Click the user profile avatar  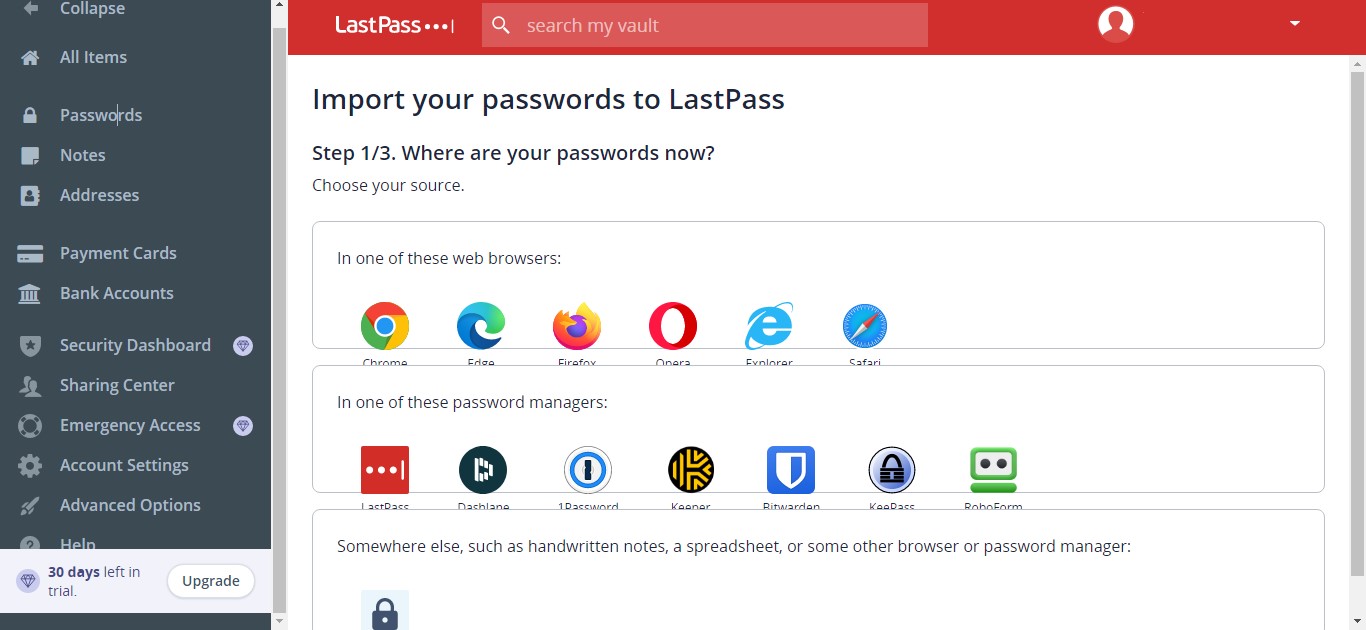[1116, 24]
